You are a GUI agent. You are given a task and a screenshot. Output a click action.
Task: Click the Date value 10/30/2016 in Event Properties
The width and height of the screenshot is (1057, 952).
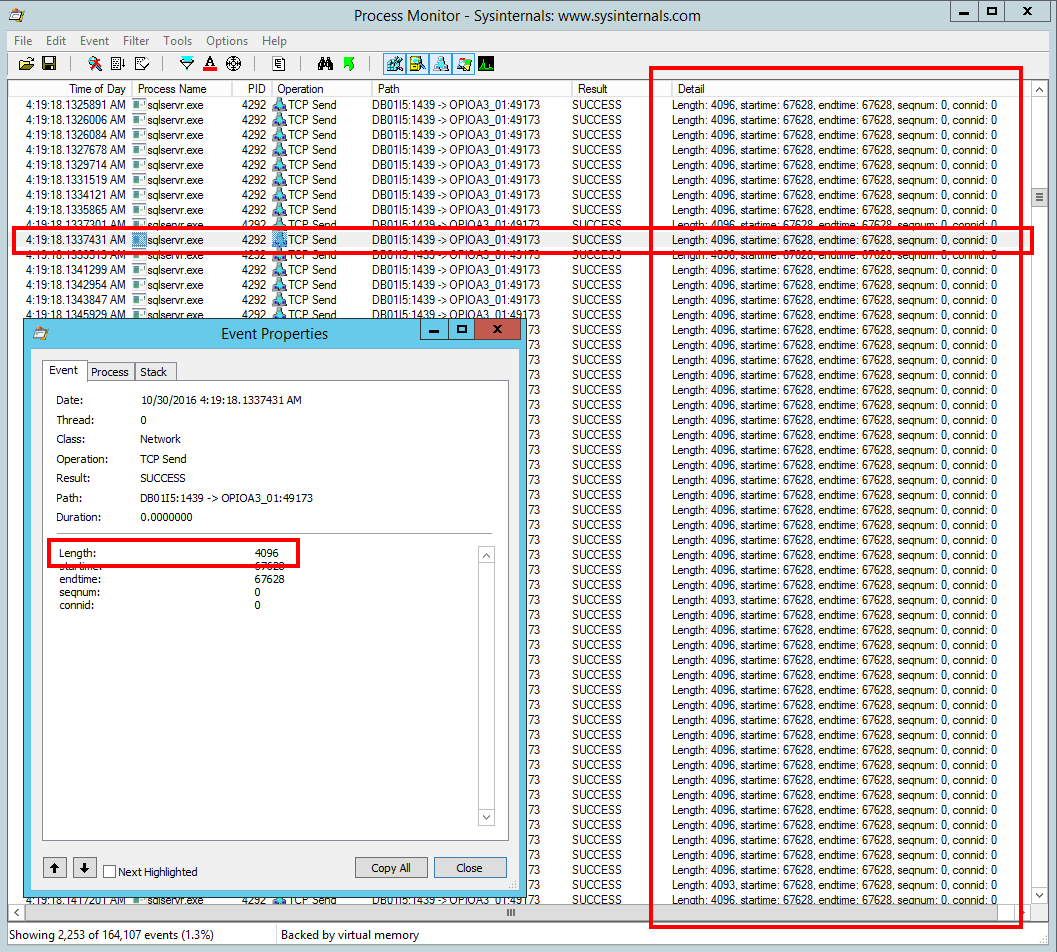coord(221,400)
